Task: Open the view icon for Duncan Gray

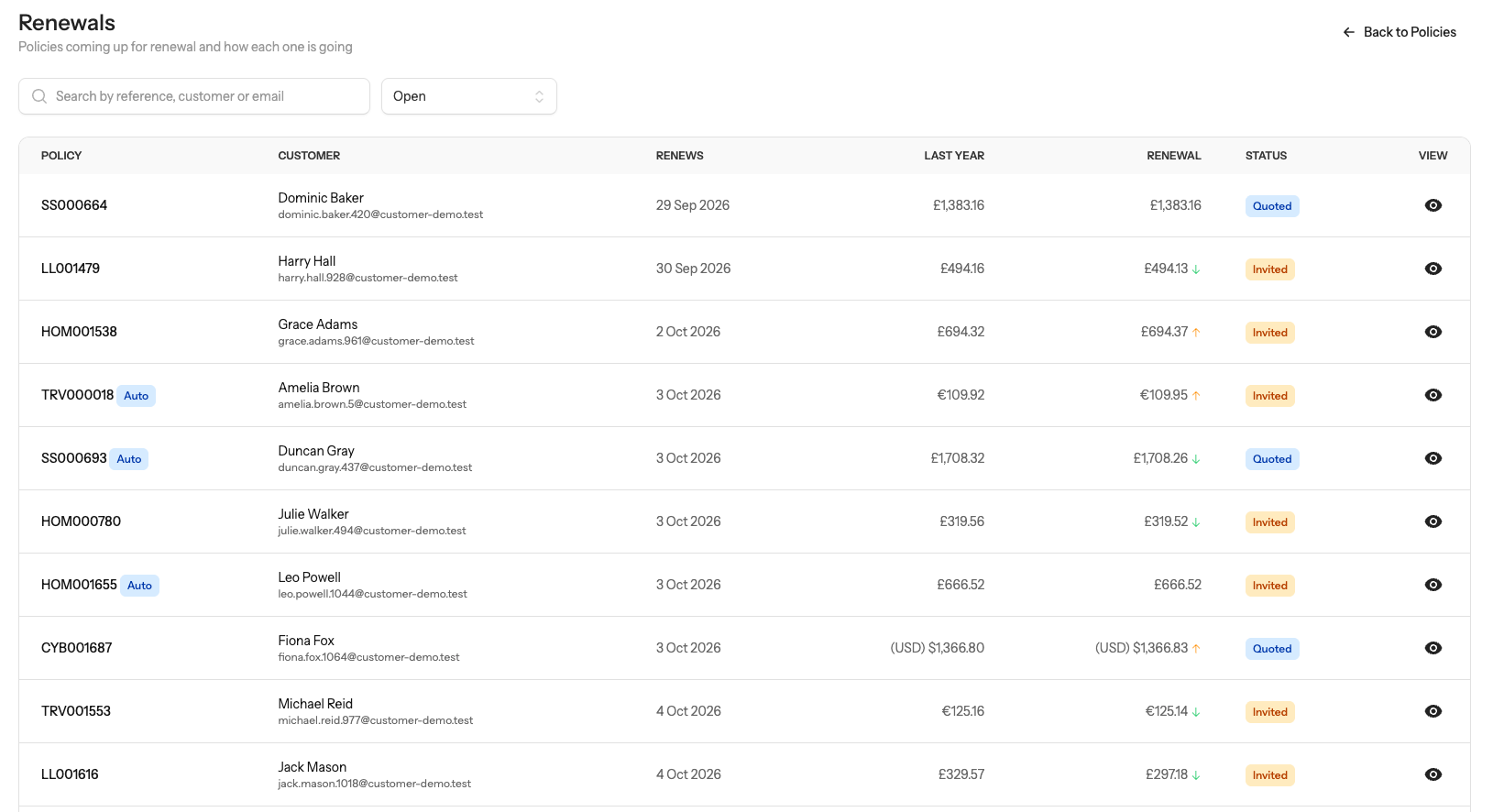Action: point(1433,458)
